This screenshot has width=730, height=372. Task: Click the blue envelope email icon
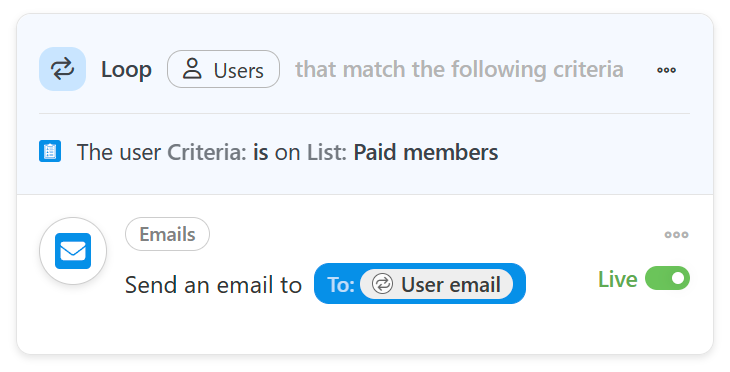73,251
